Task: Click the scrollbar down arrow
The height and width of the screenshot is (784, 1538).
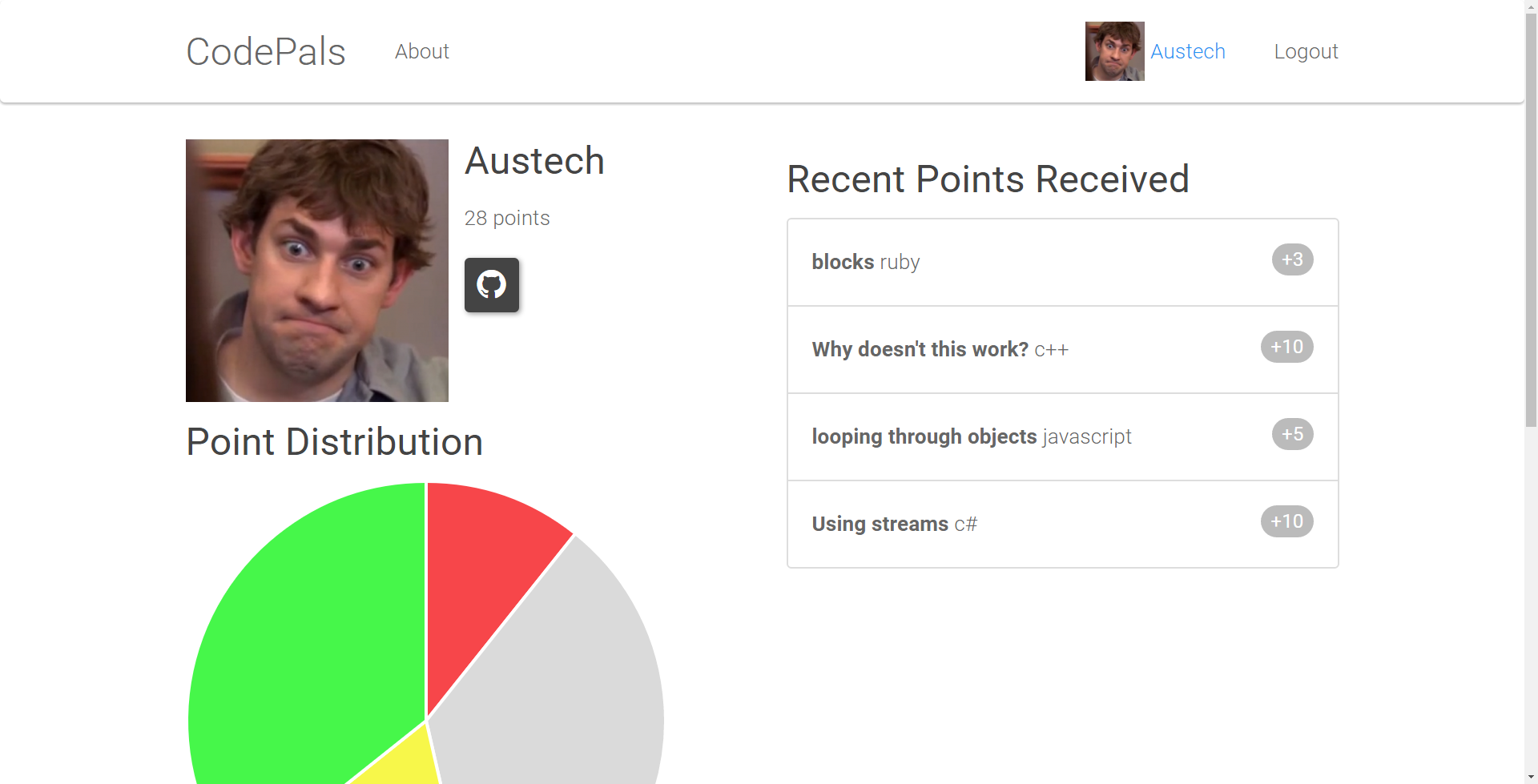Action: click(x=1531, y=777)
